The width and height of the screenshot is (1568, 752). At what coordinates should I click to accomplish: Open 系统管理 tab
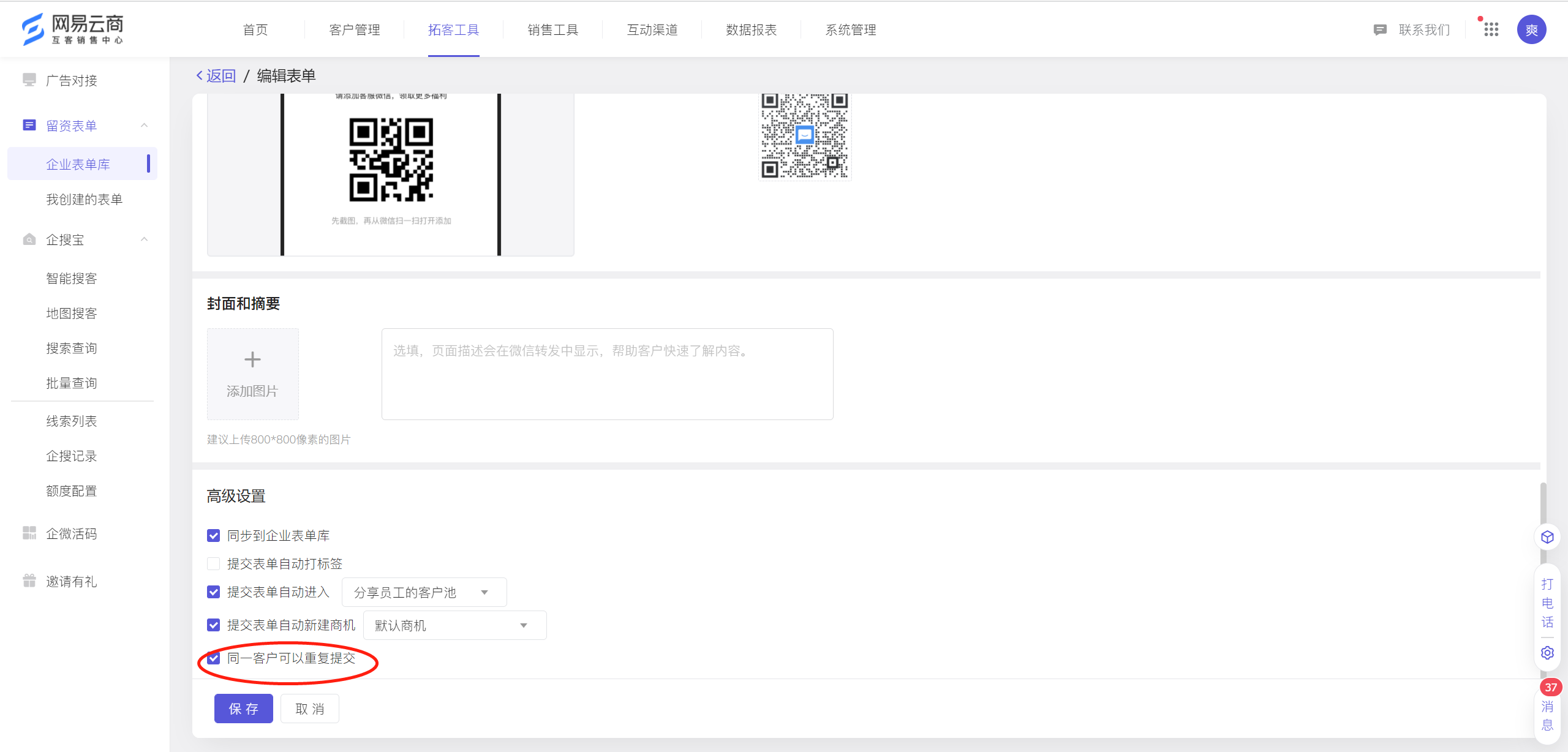(851, 30)
